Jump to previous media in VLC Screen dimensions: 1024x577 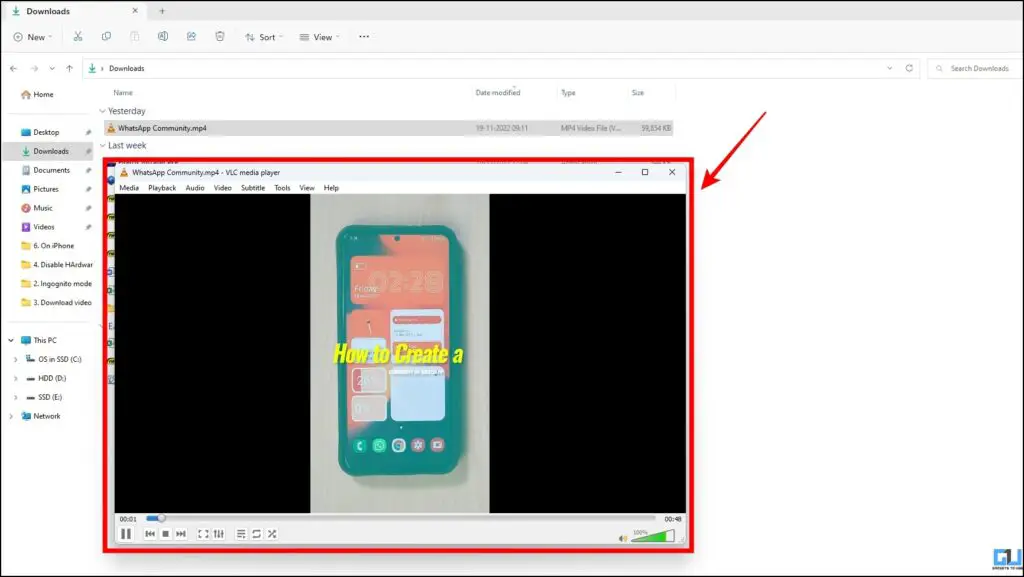(150, 534)
